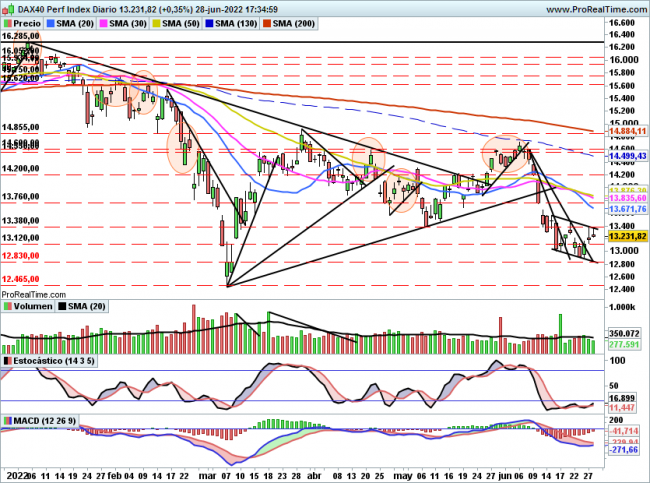Click the Estocástico indicator legend icon
This screenshot has width=650, height=483.
pos(8,358)
